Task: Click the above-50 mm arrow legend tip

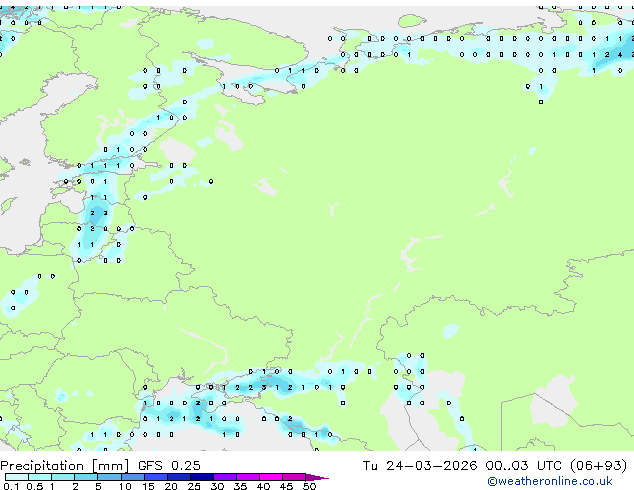Action: click(x=317, y=477)
